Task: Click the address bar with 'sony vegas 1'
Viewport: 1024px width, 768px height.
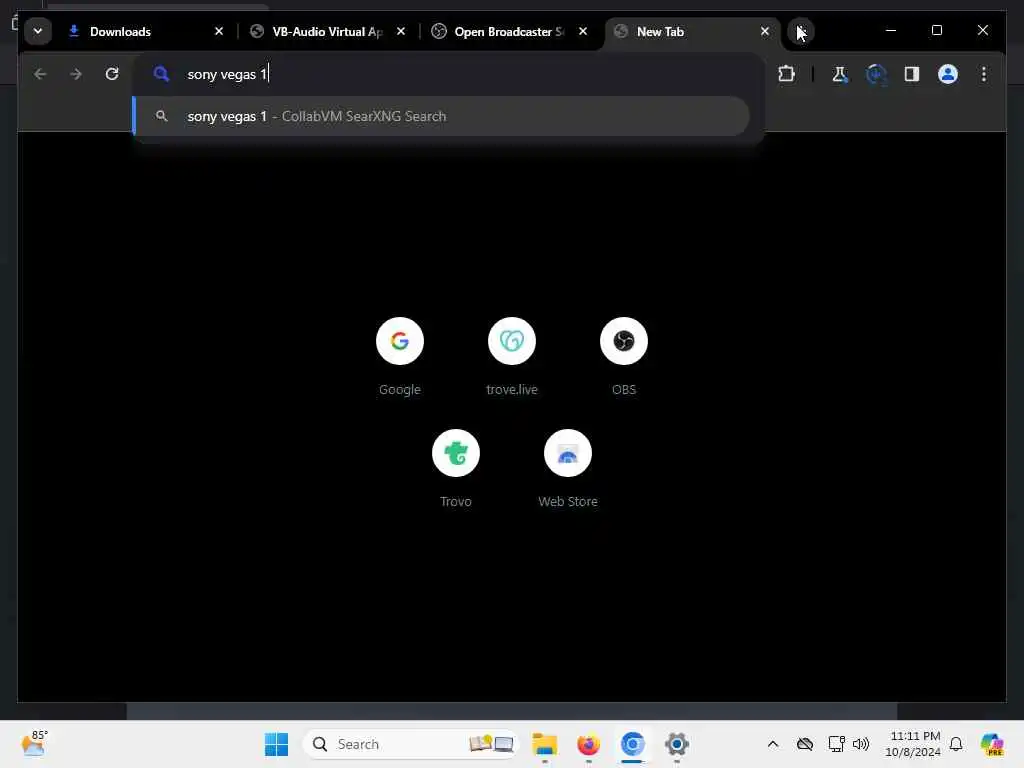Action: tap(448, 74)
